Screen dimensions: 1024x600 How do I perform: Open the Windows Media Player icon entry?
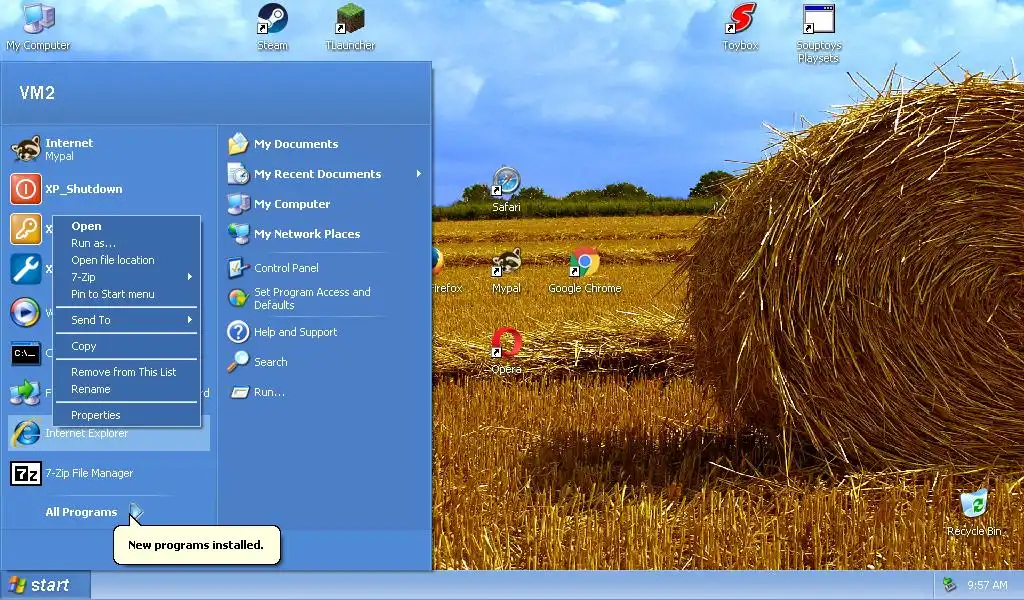point(25,311)
